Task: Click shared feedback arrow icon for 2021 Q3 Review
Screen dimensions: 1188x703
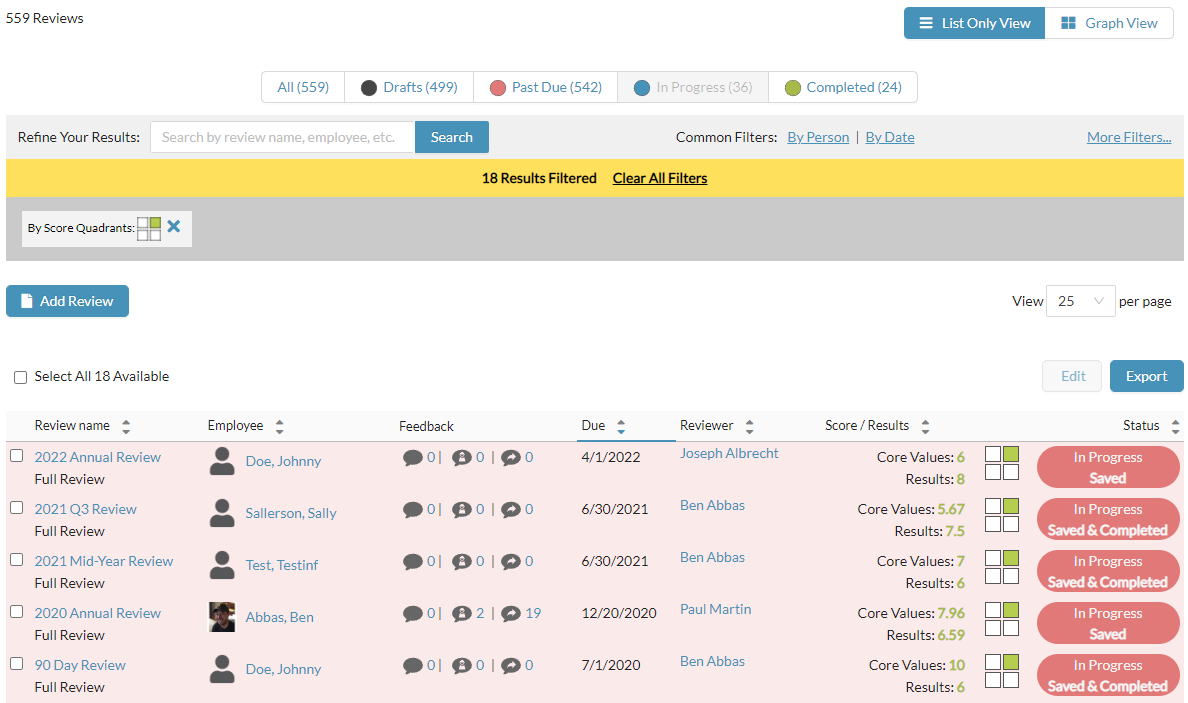Action: coord(511,510)
